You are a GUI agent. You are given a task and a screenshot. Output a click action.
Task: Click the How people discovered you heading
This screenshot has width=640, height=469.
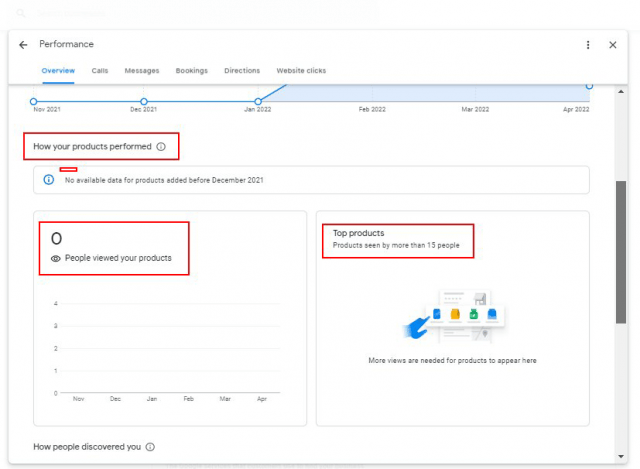coord(87,447)
